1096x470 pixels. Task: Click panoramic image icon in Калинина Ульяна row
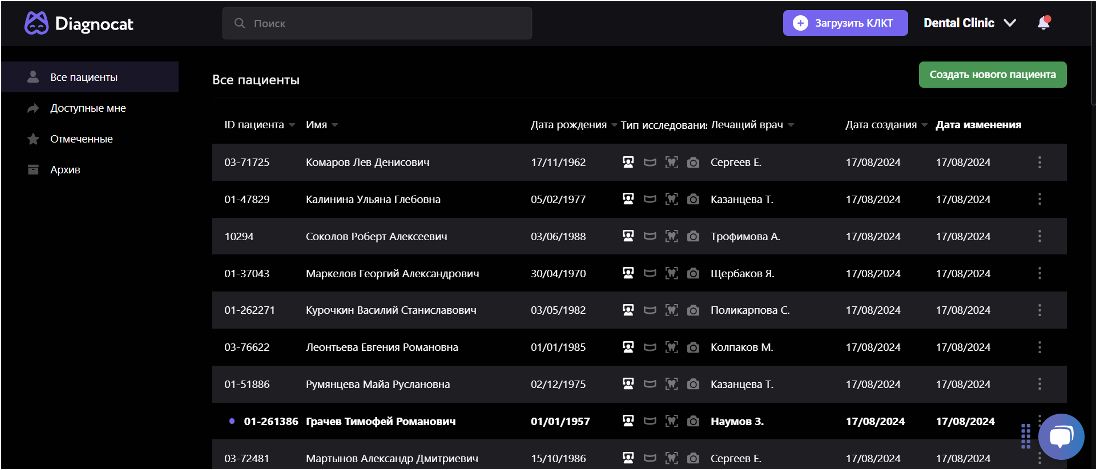coord(650,199)
